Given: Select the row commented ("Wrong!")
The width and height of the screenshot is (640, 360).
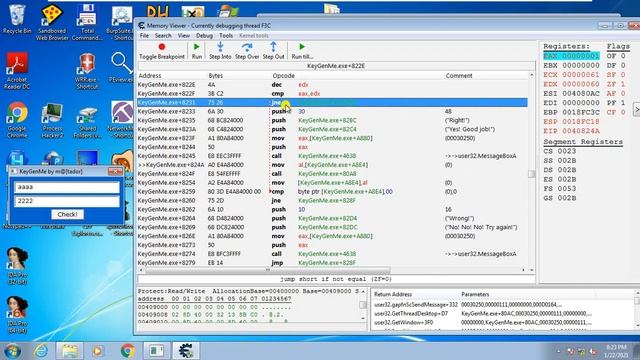Looking at the screenshot, I should pos(332,218).
